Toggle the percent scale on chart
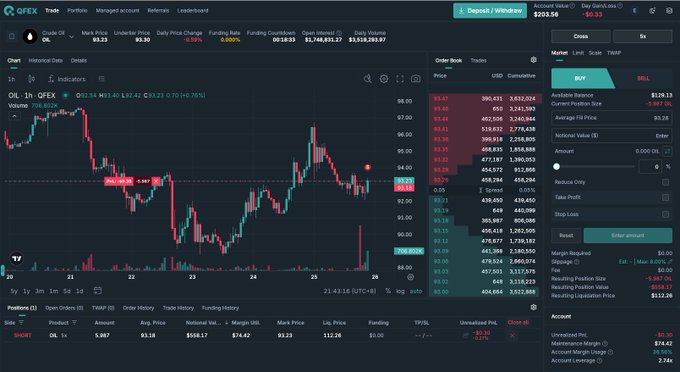The image size is (680, 372). (x=388, y=291)
